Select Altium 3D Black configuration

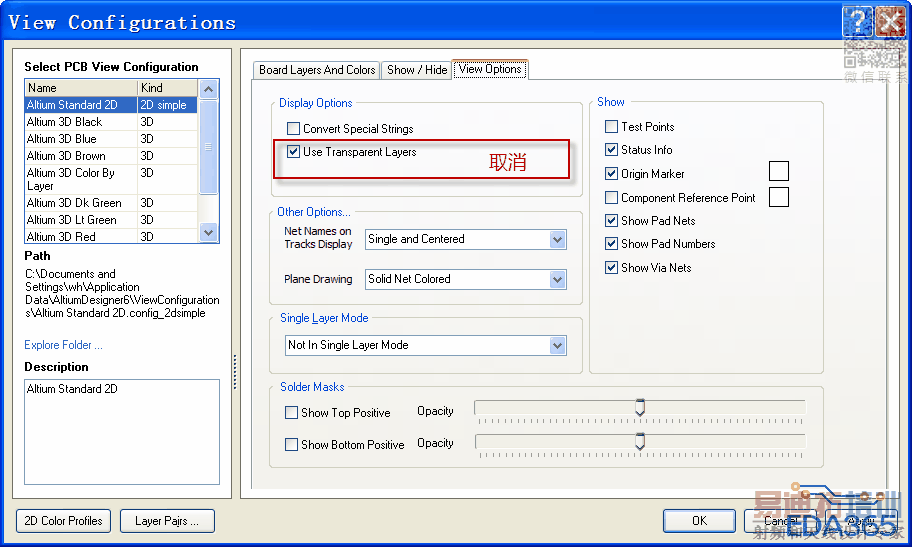[111, 122]
